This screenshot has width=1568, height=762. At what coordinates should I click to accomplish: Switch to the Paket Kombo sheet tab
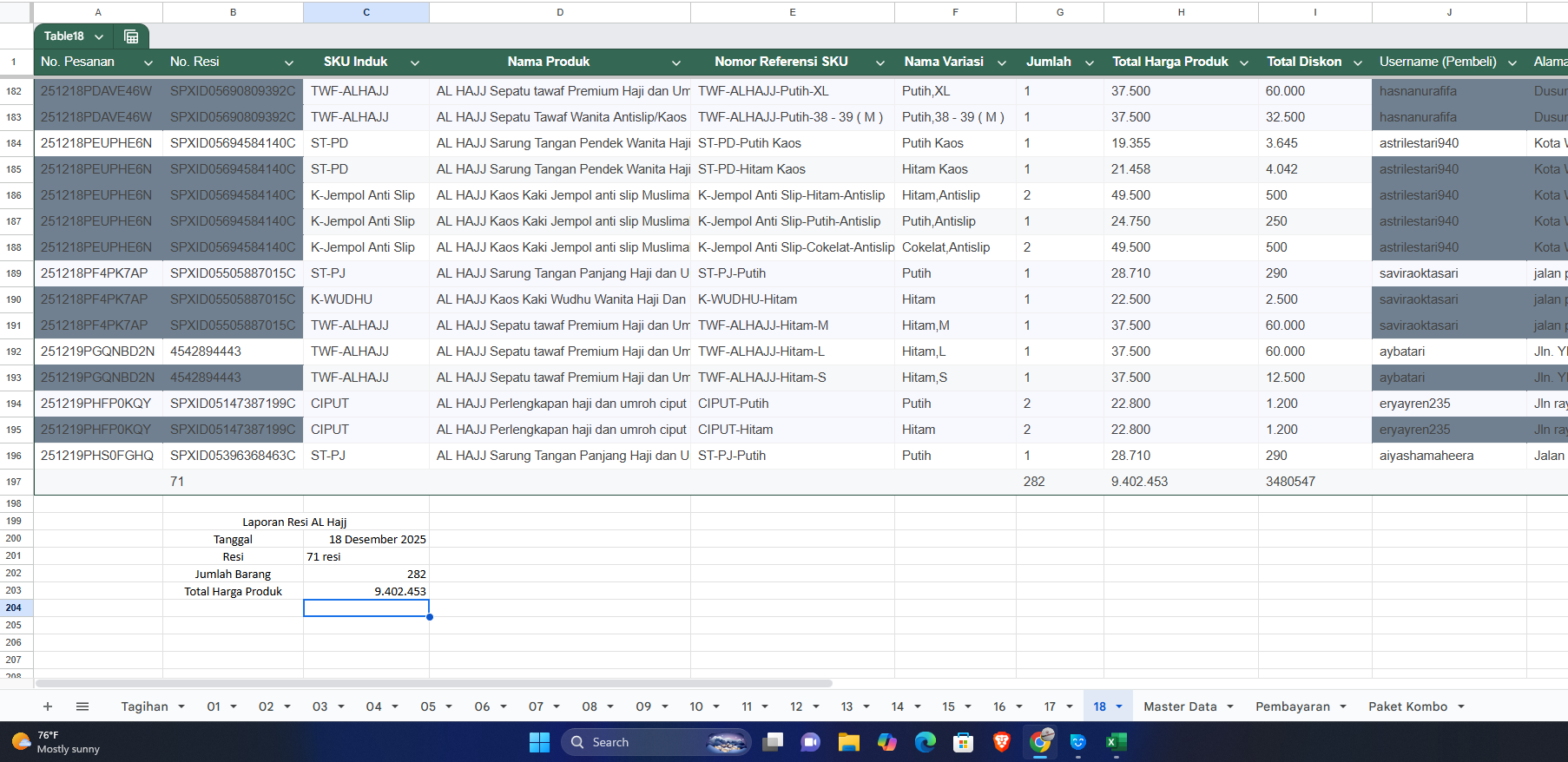click(1408, 706)
